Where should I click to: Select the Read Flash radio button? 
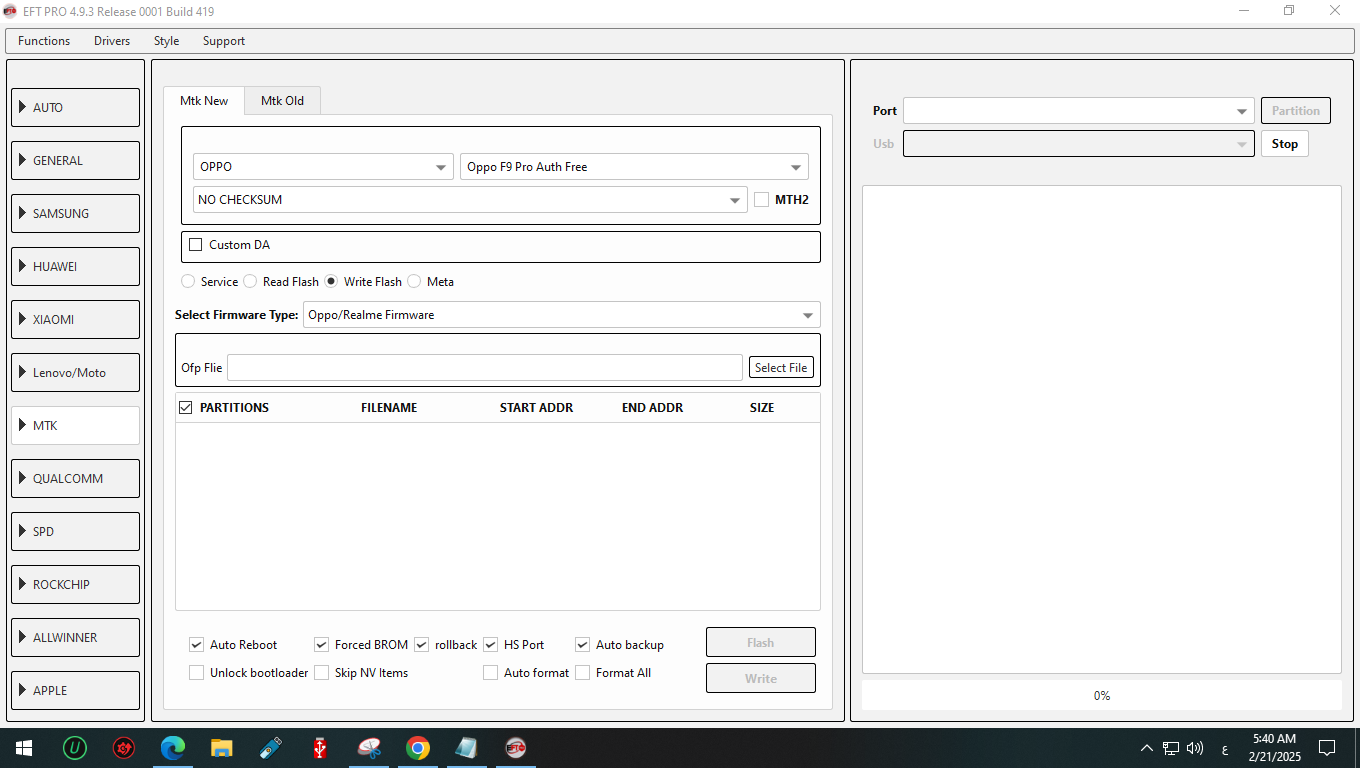point(250,281)
